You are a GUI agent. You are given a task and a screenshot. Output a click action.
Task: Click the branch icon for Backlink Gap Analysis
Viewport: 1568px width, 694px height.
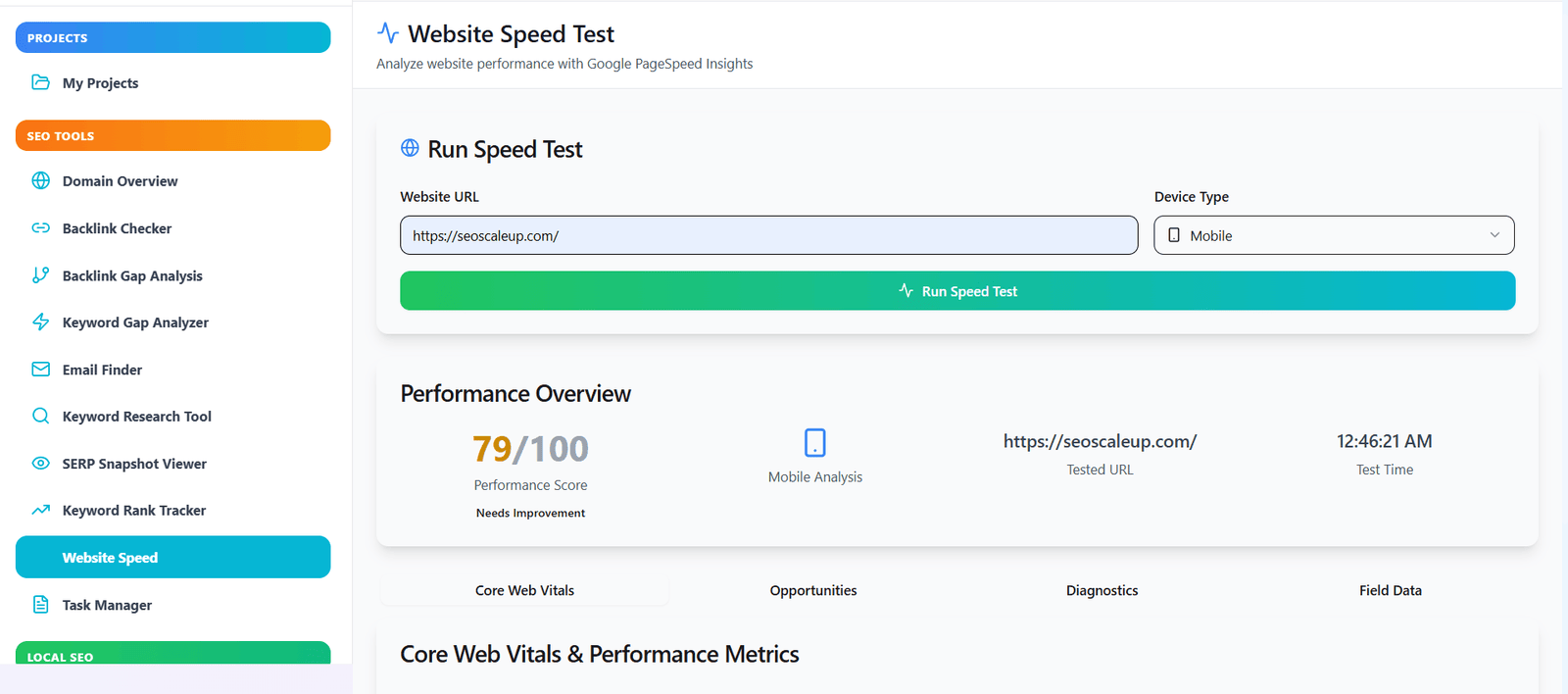[40, 275]
